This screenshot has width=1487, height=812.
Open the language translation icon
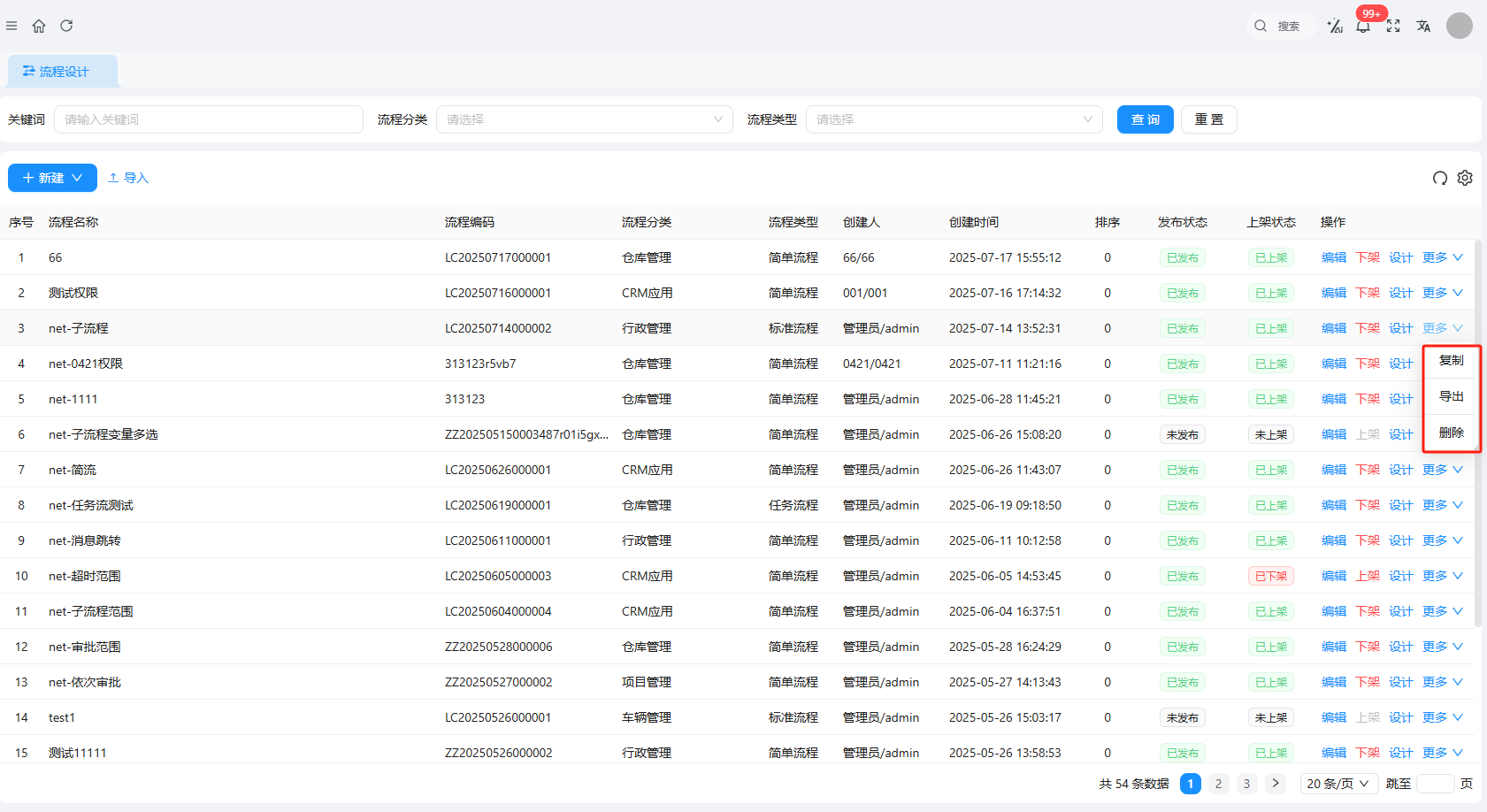(1423, 26)
